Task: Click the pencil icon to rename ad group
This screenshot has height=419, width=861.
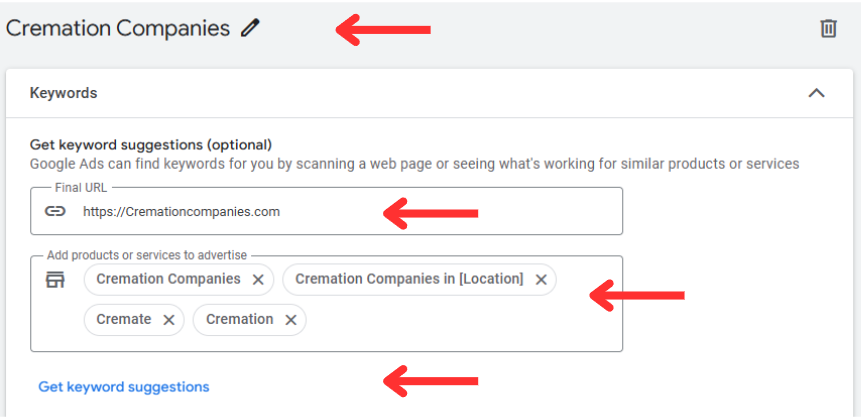Action: pyautogui.click(x=250, y=27)
